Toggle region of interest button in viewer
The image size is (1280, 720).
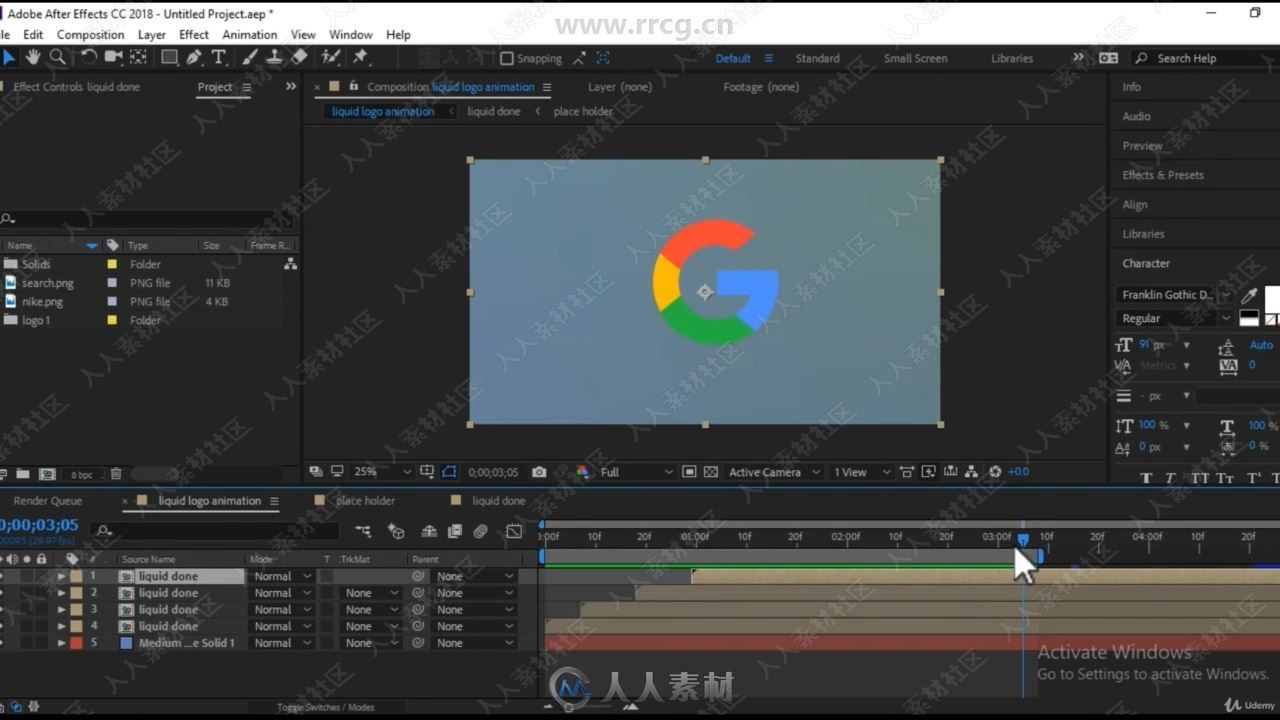click(689, 472)
